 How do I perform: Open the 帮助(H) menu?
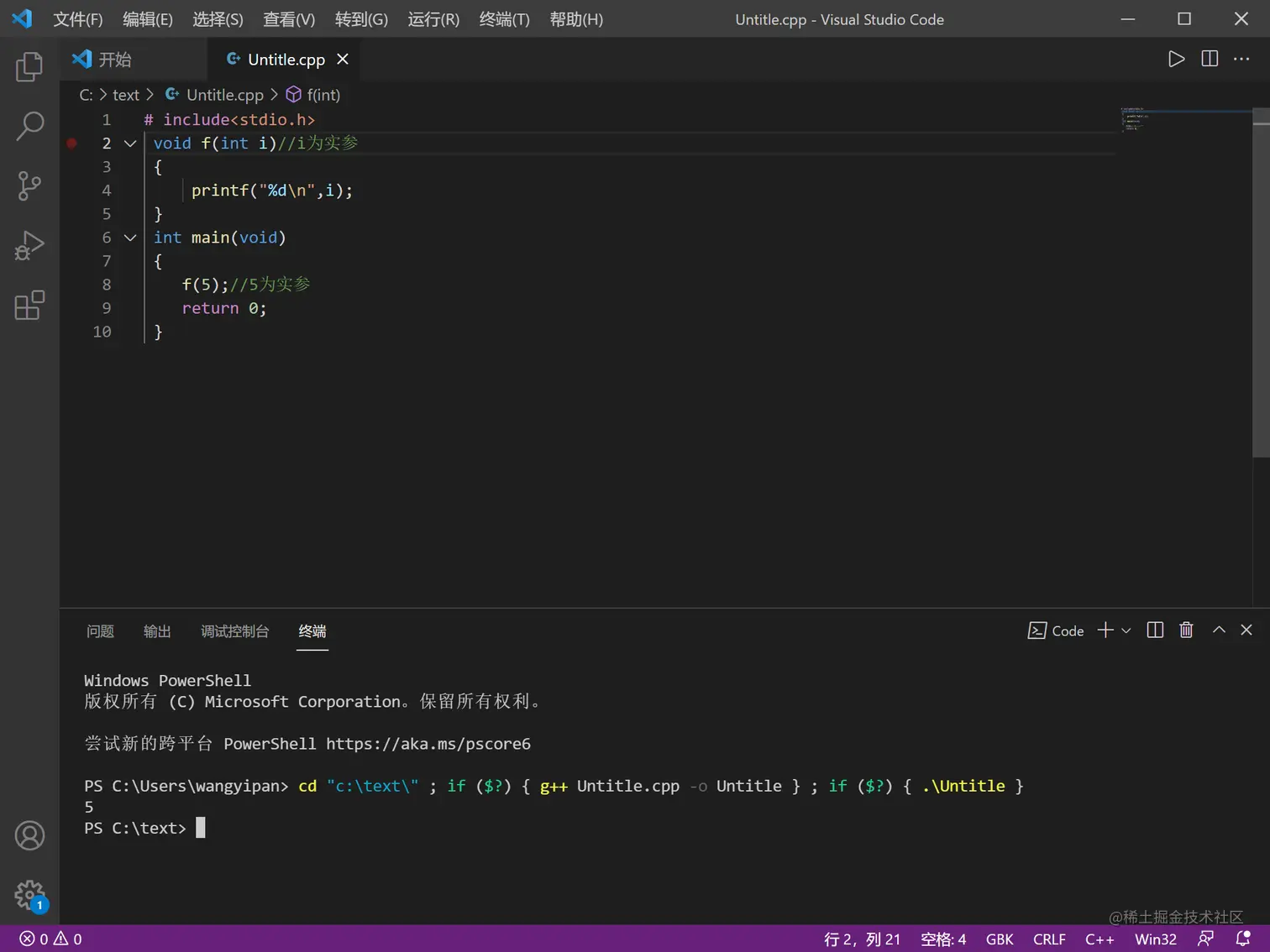[x=576, y=19]
